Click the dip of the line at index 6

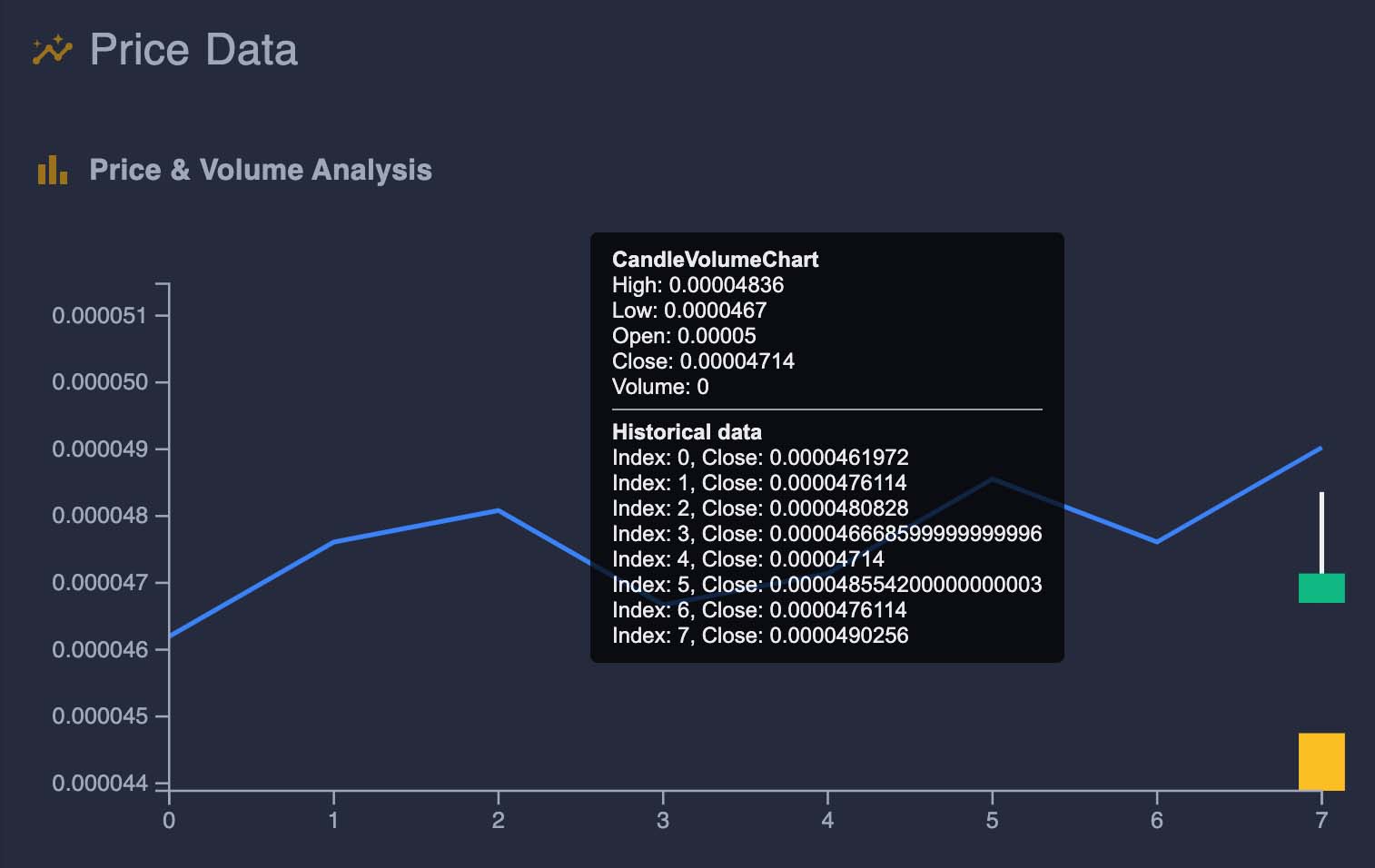[x=1156, y=542]
